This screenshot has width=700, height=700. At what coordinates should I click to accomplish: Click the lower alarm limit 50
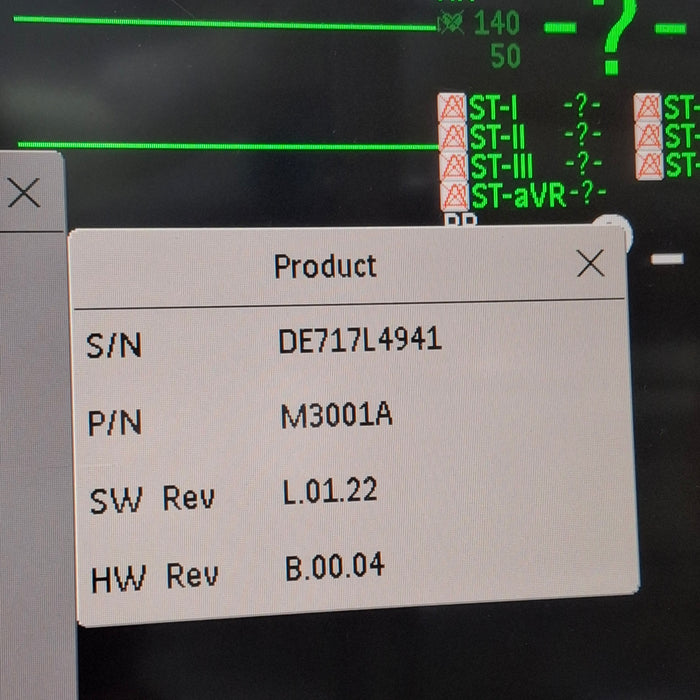click(x=505, y=56)
